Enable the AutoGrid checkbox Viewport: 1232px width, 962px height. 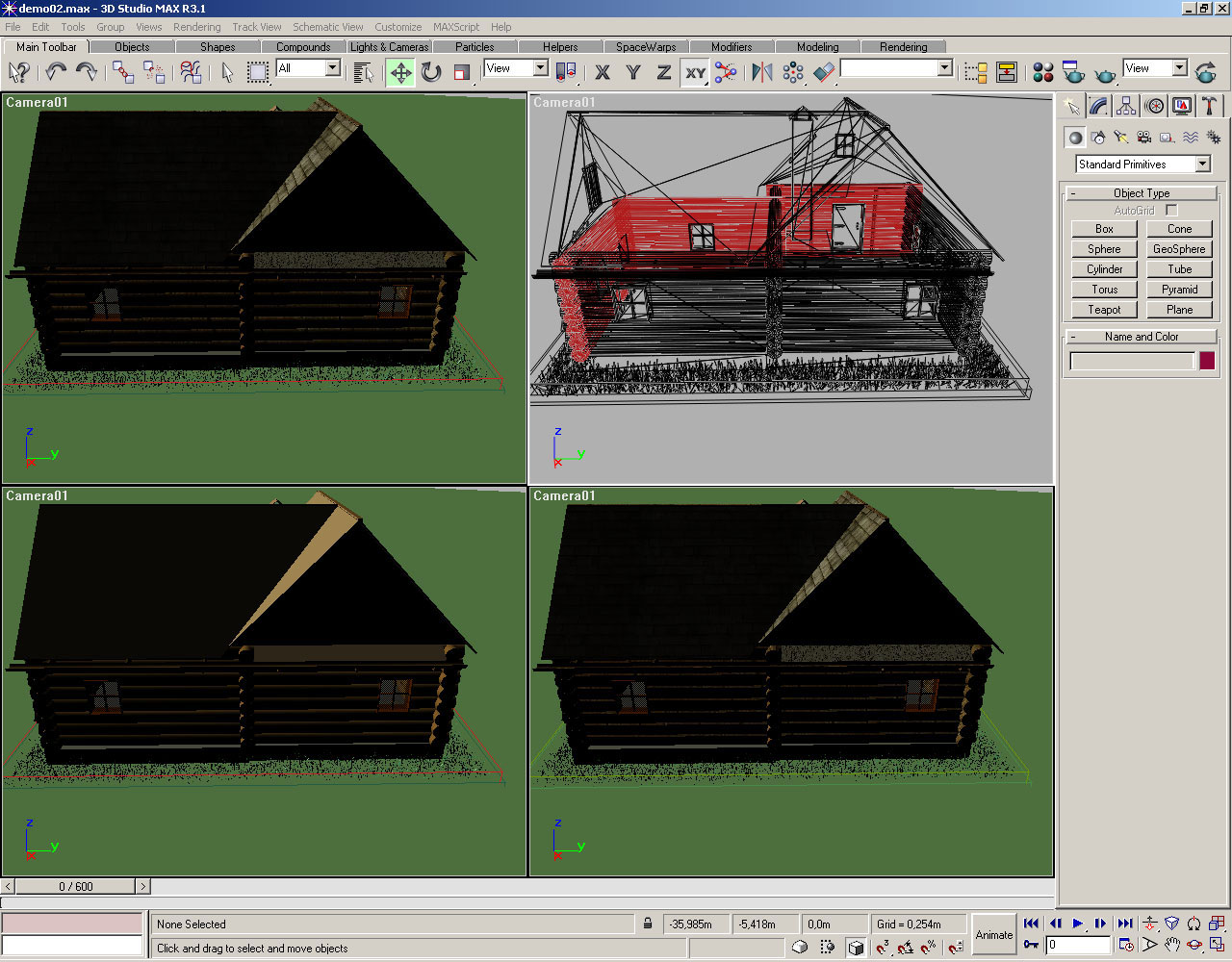1171,210
